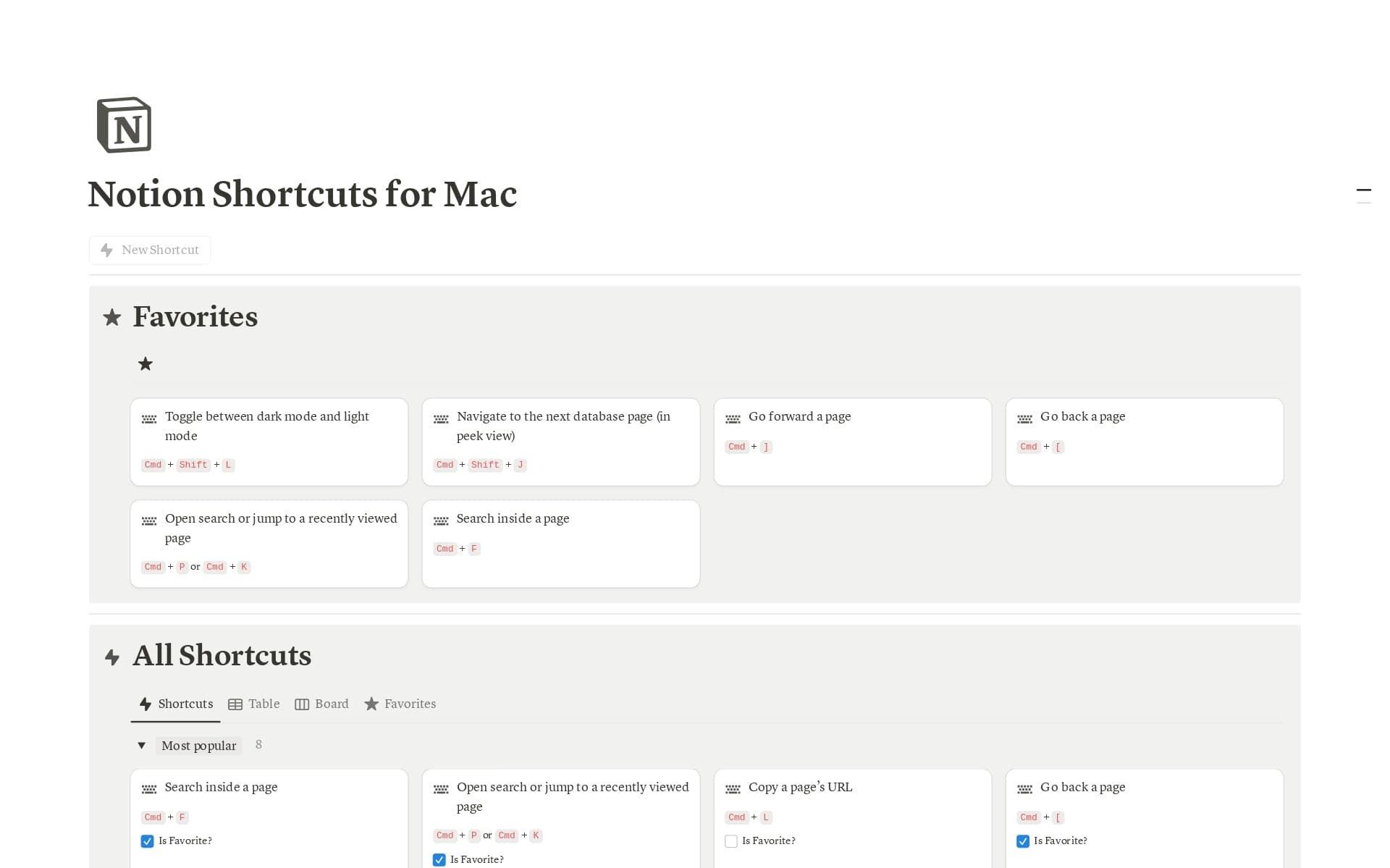Image resolution: width=1390 pixels, height=868 pixels.
Task: Open the Favorites view tab
Action: pyautogui.click(x=400, y=703)
